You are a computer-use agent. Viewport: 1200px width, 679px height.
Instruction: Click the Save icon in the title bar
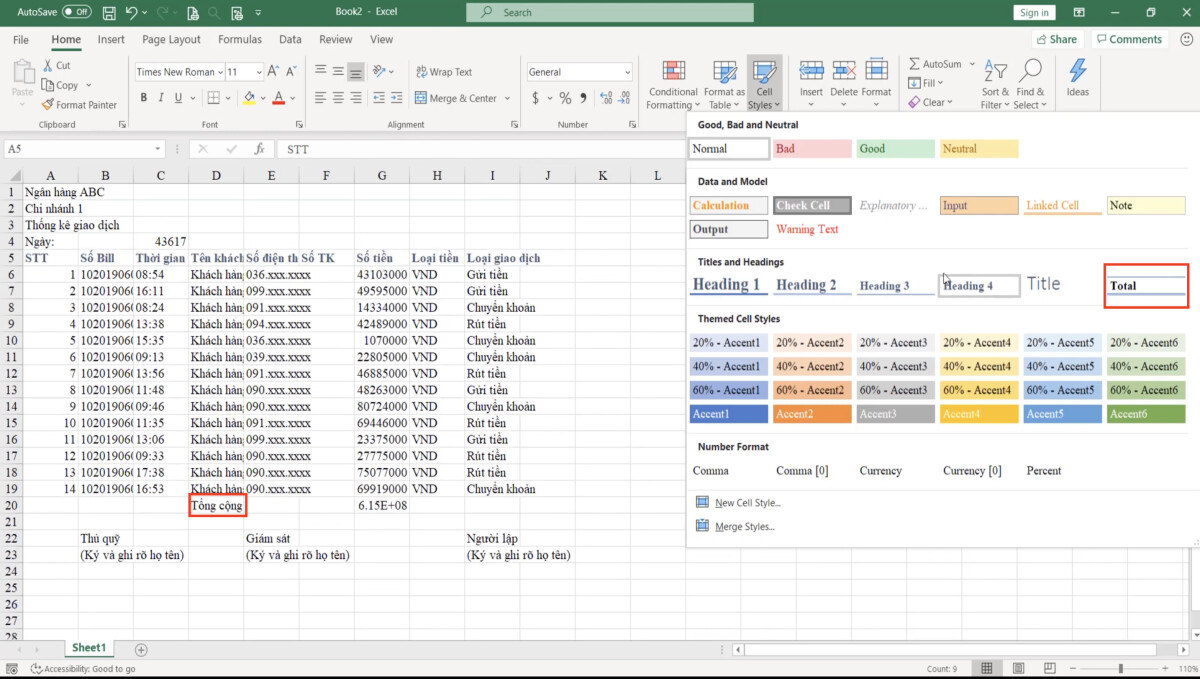(108, 12)
